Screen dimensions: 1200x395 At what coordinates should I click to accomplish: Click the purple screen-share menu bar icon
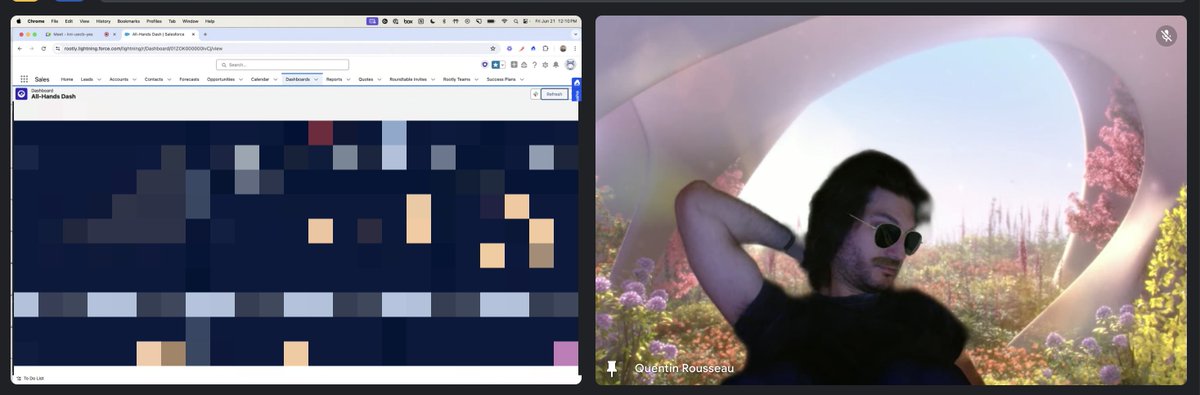(372, 21)
